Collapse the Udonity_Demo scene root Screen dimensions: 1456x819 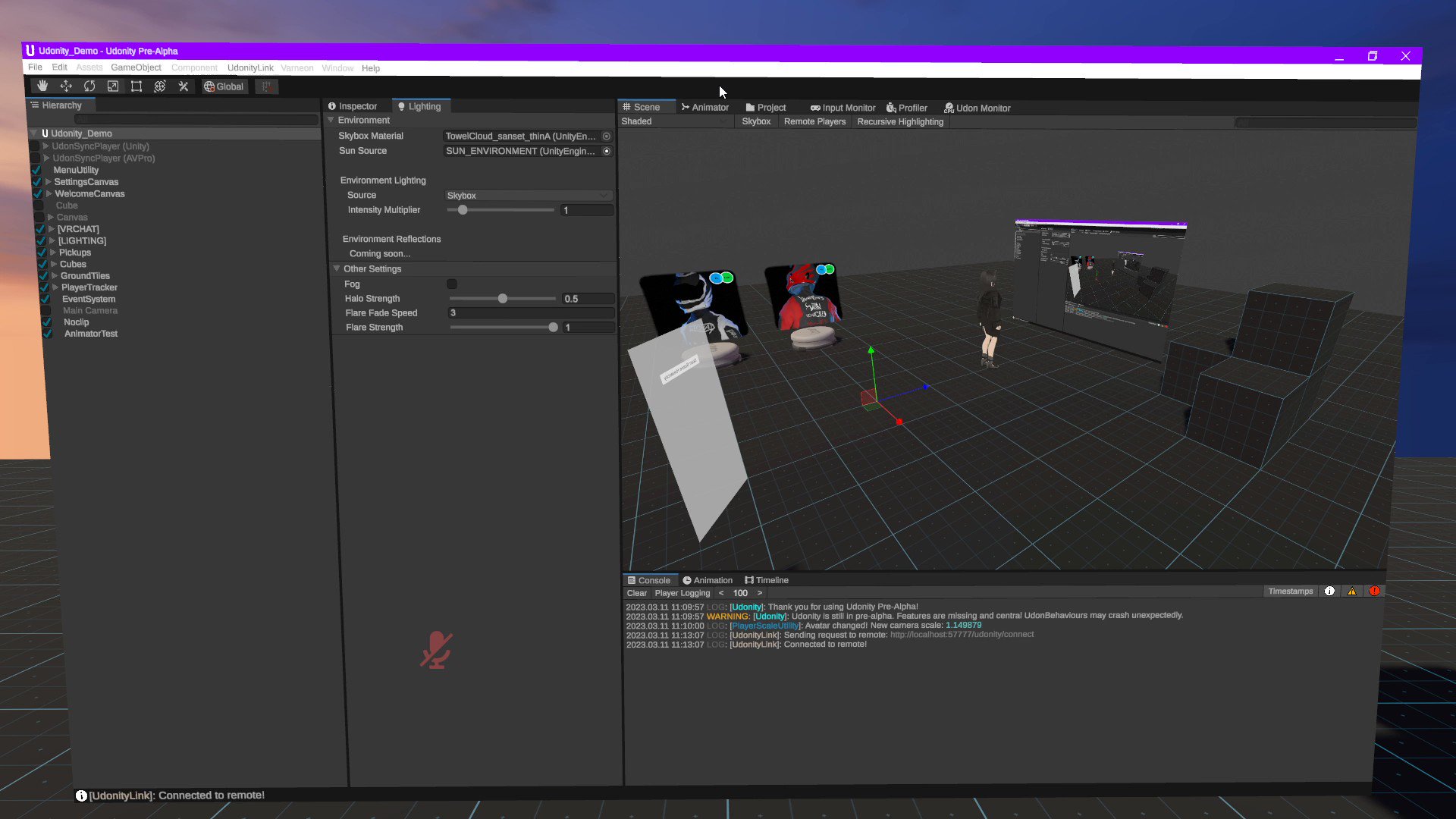tap(33, 133)
